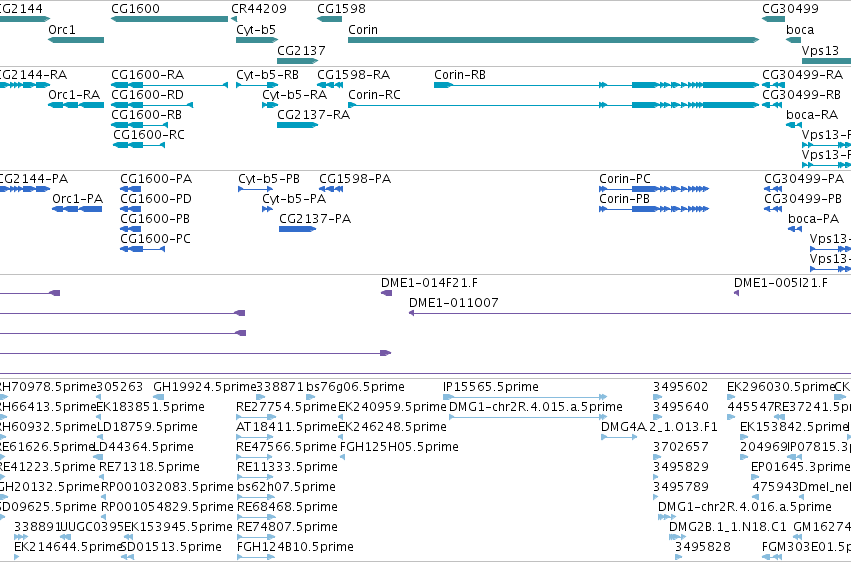Image resolution: width=851 pixels, height=562 pixels.
Task: Select the CG2137 gene label
Action: [x=301, y=50]
